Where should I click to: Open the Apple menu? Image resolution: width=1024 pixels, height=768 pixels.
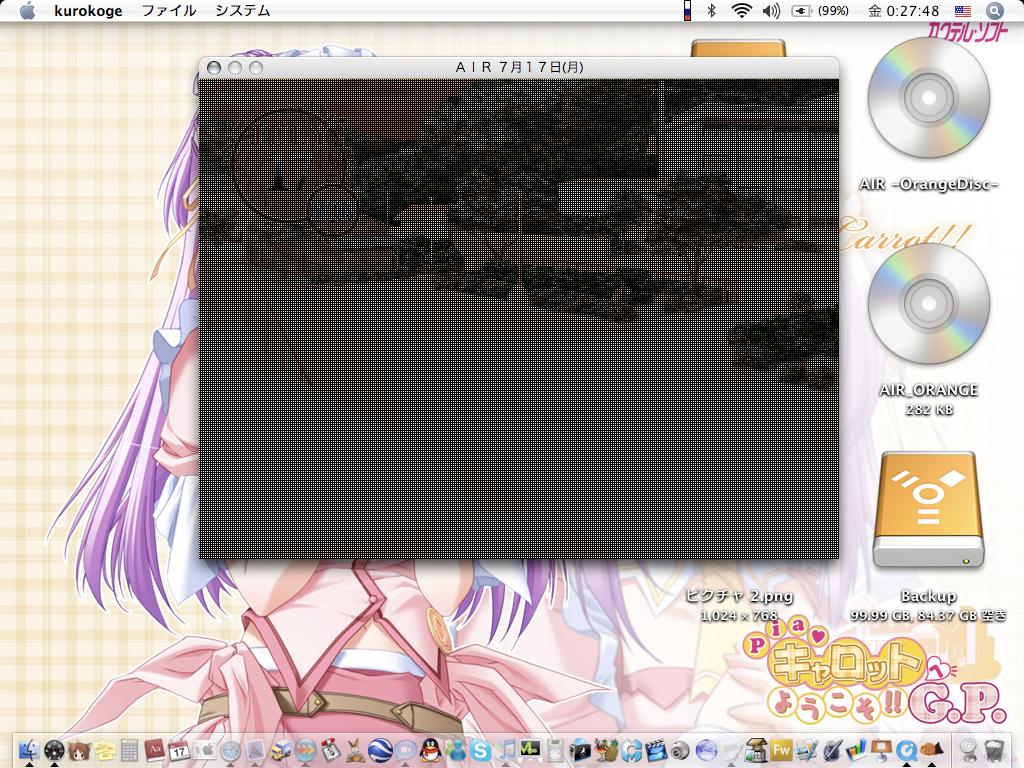(27, 10)
